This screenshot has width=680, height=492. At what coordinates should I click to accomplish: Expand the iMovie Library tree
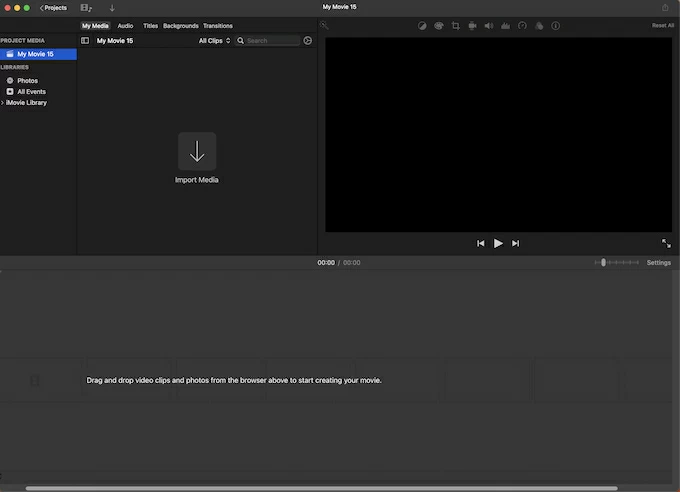3,103
